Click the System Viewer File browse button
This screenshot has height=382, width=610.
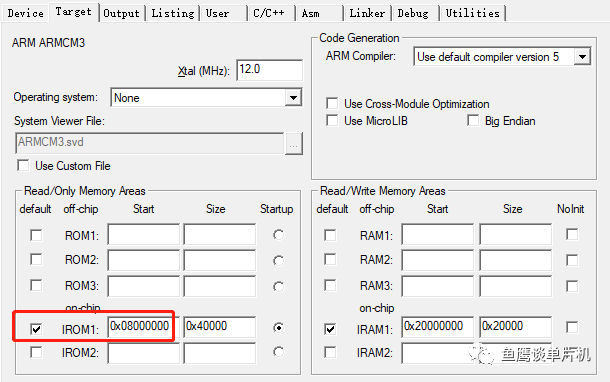[x=294, y=144]
